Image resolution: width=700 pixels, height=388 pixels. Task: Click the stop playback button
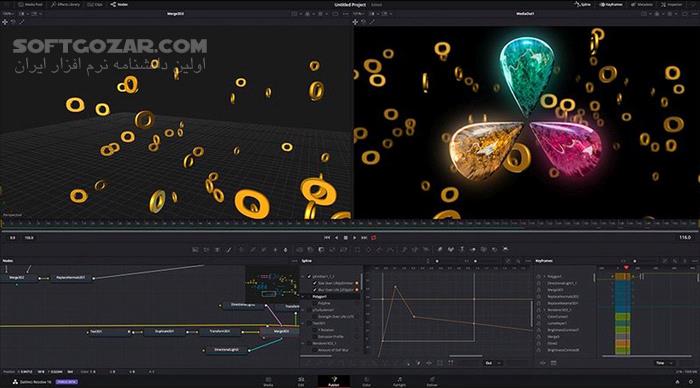346,238
